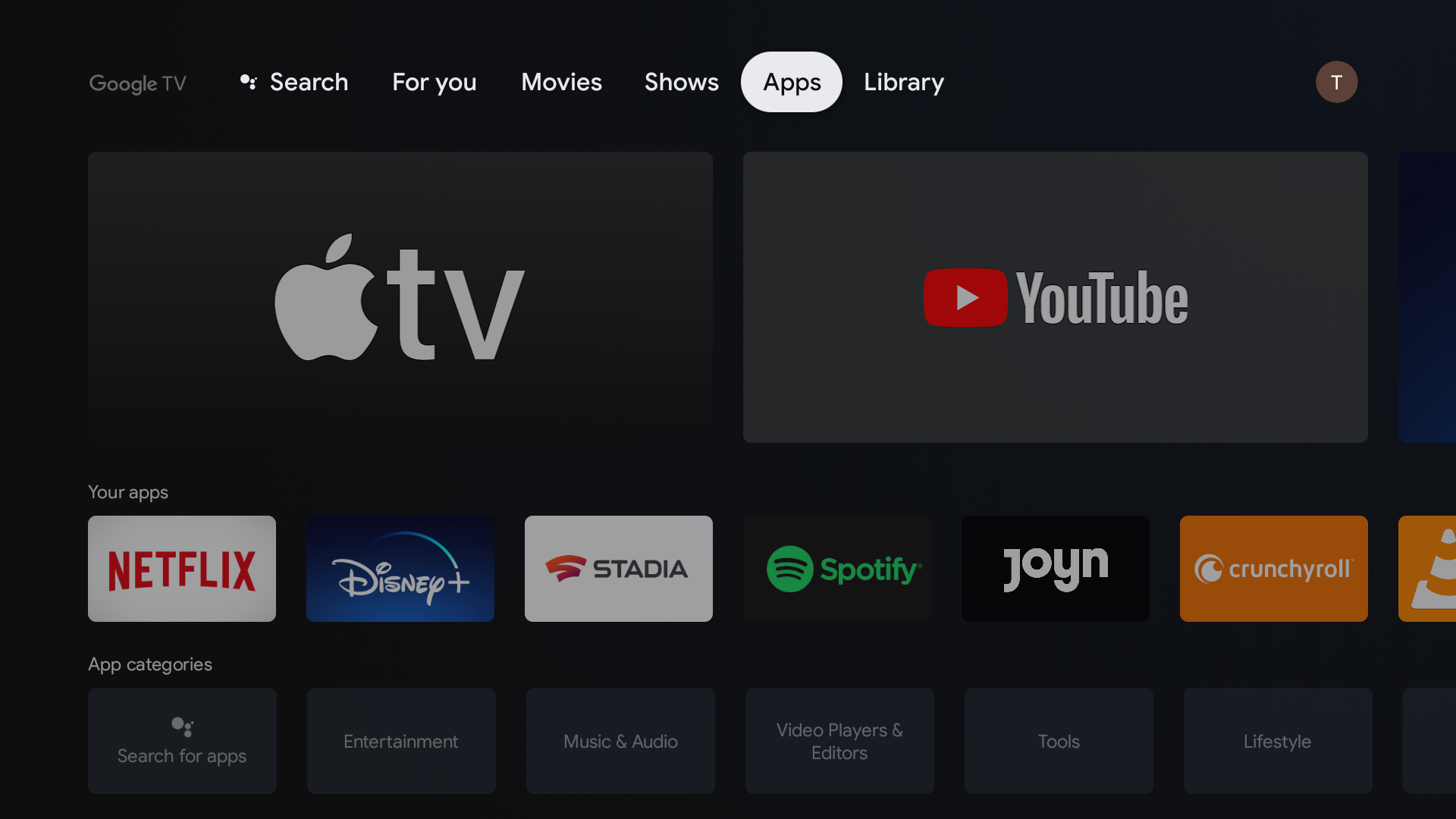
Task: Click the user profile avatar
Action: coord(1336,81)
